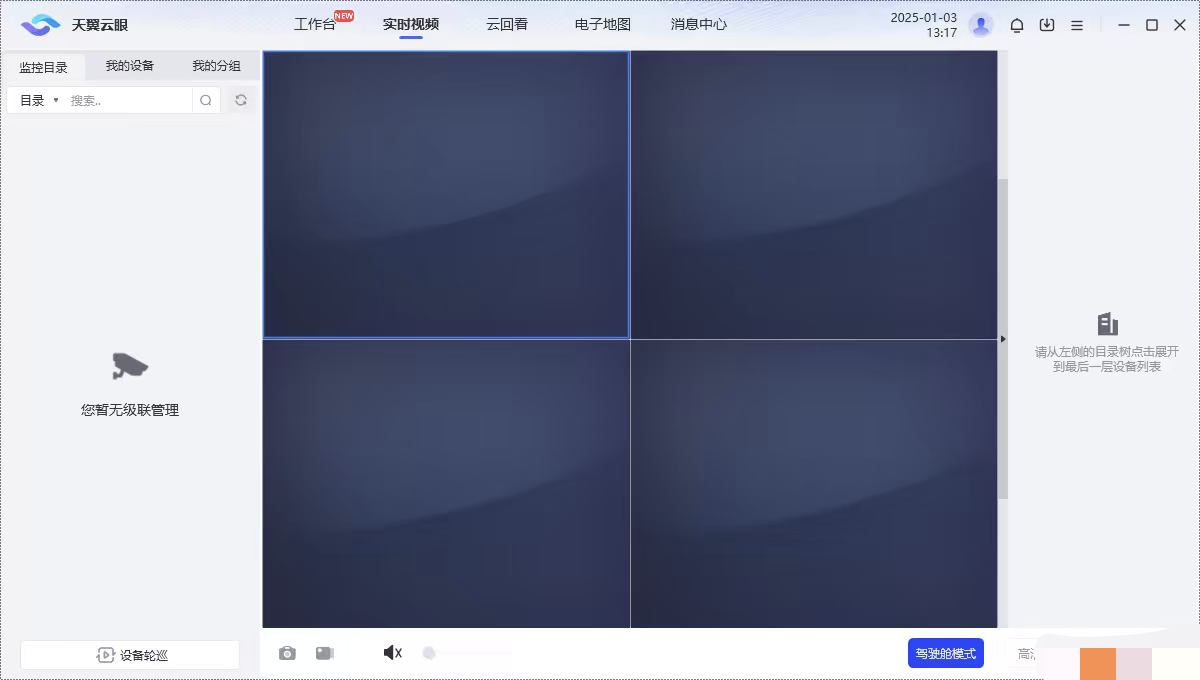The width and height of the screenshot is (1200, 680).
Task: Open the hamburger menu in the titlebar
Action: click(x=1077, y=24)
